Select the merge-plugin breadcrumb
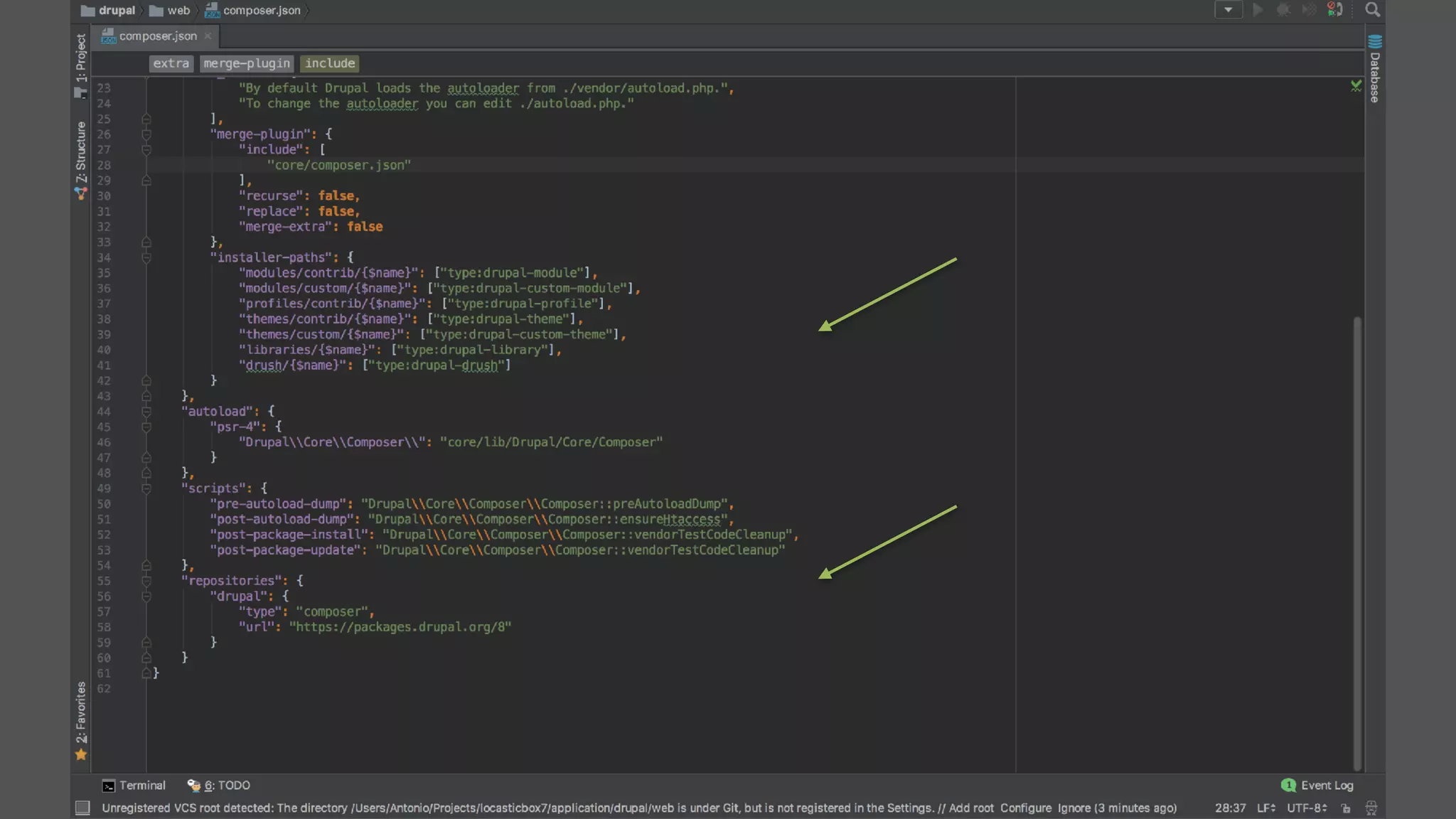 (x=247, y=63)
